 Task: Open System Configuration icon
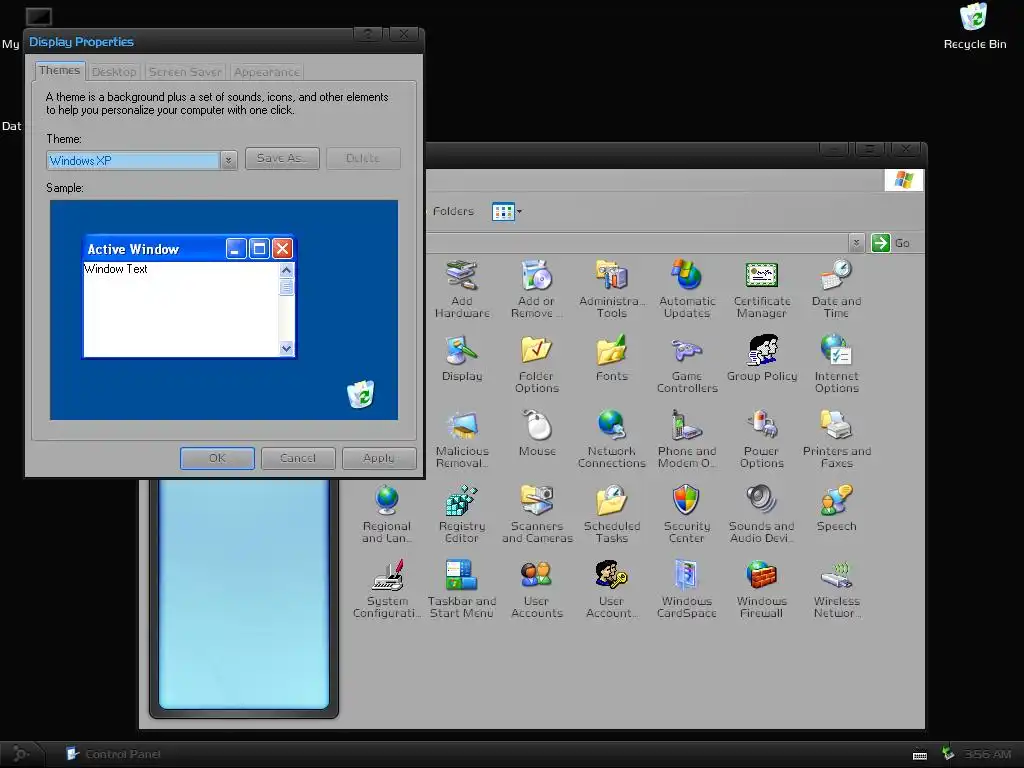pos(387,588)
